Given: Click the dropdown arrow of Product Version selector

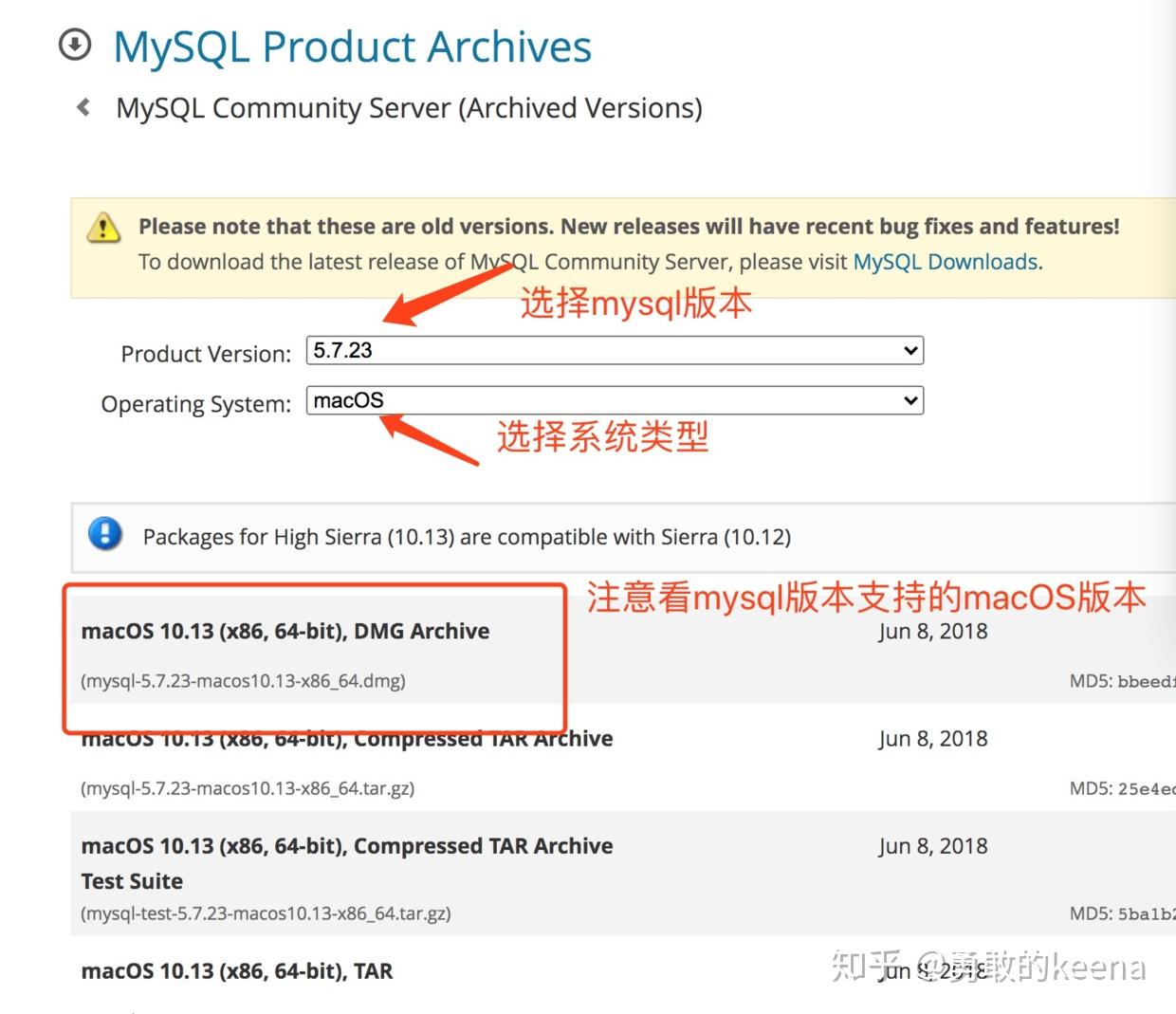Looking at the screenshot, I should (x=909, y=350).
